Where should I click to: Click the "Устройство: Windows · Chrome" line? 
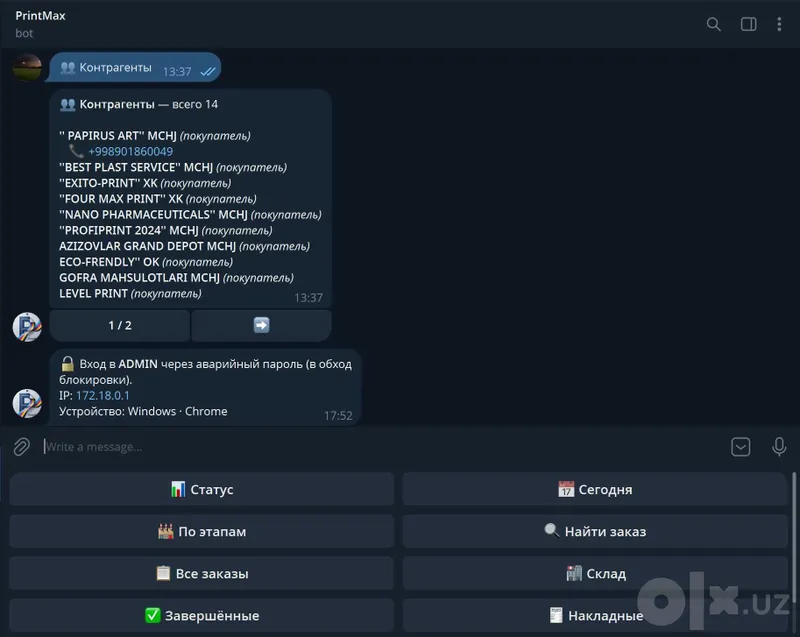[143, 411]
